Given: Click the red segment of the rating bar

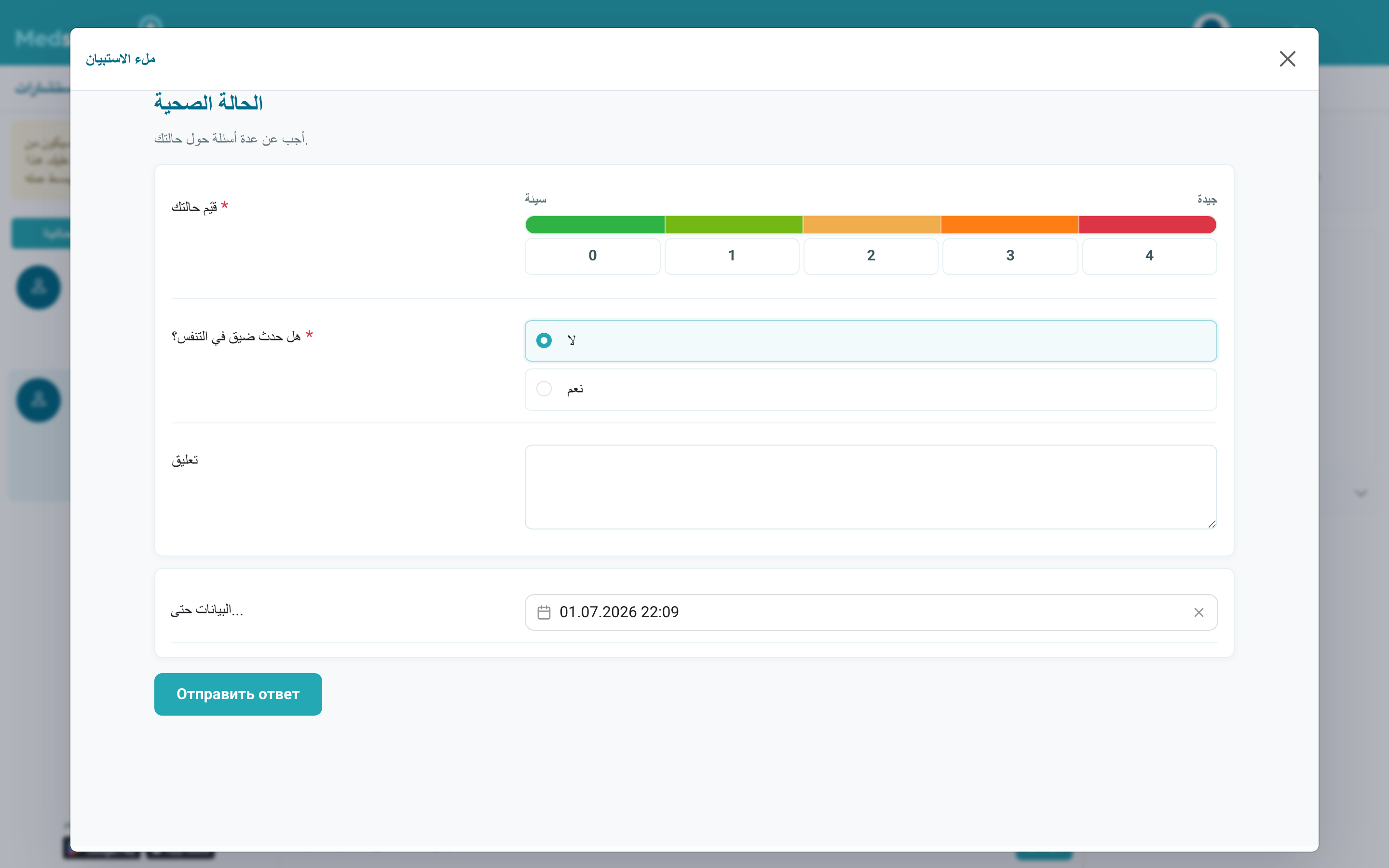Looking at the screenshot, I should pos(1148,224).
